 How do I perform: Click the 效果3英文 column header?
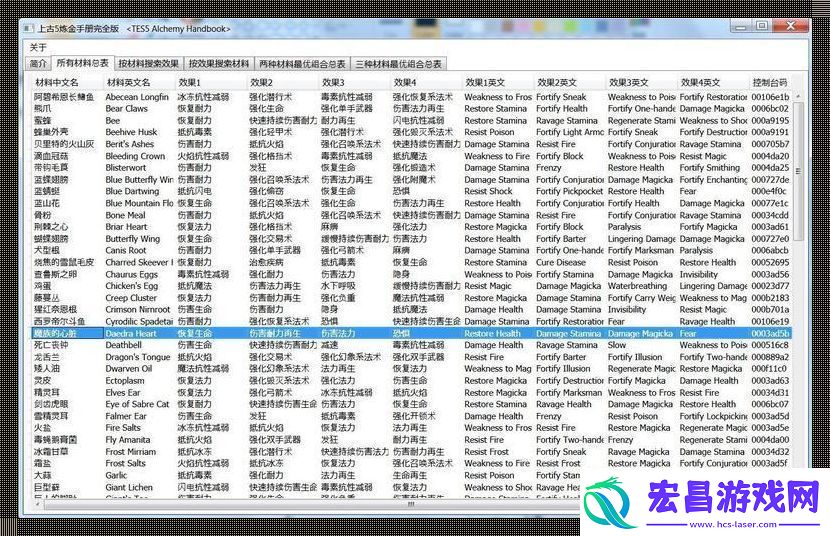(642, 83)
